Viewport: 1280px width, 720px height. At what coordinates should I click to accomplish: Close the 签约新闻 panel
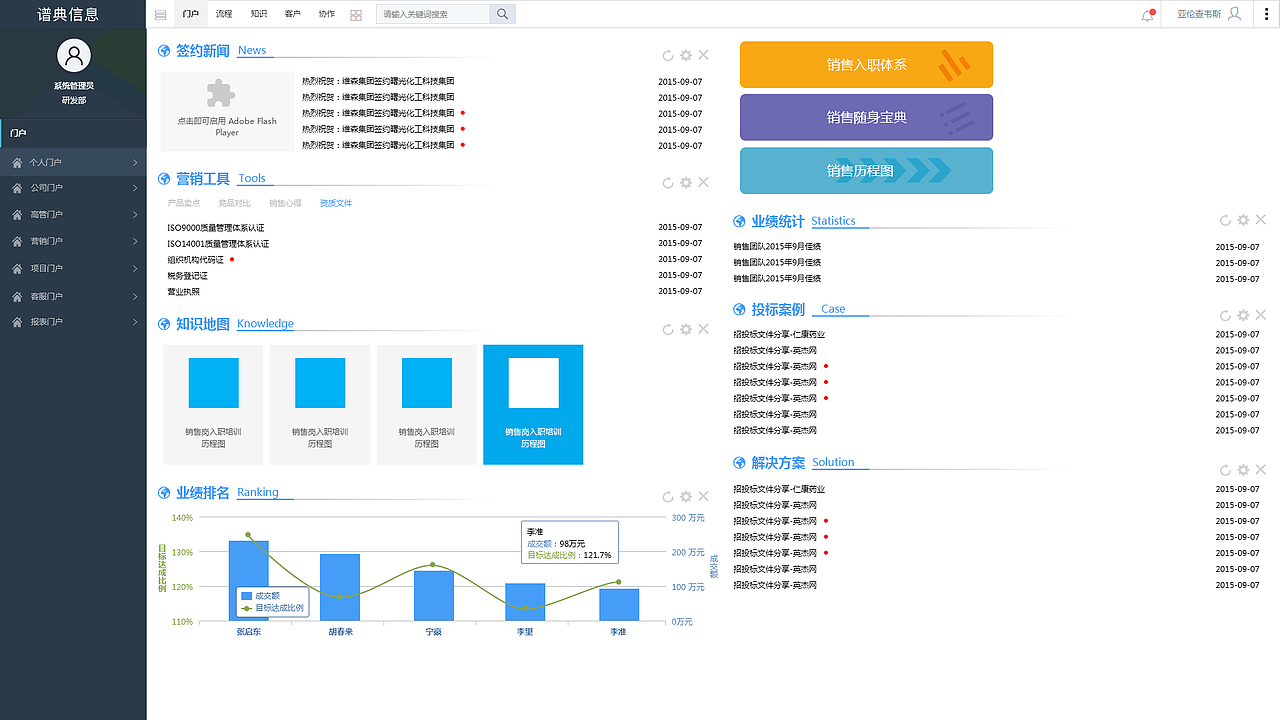pyautogui.click(x=703, y=56)
